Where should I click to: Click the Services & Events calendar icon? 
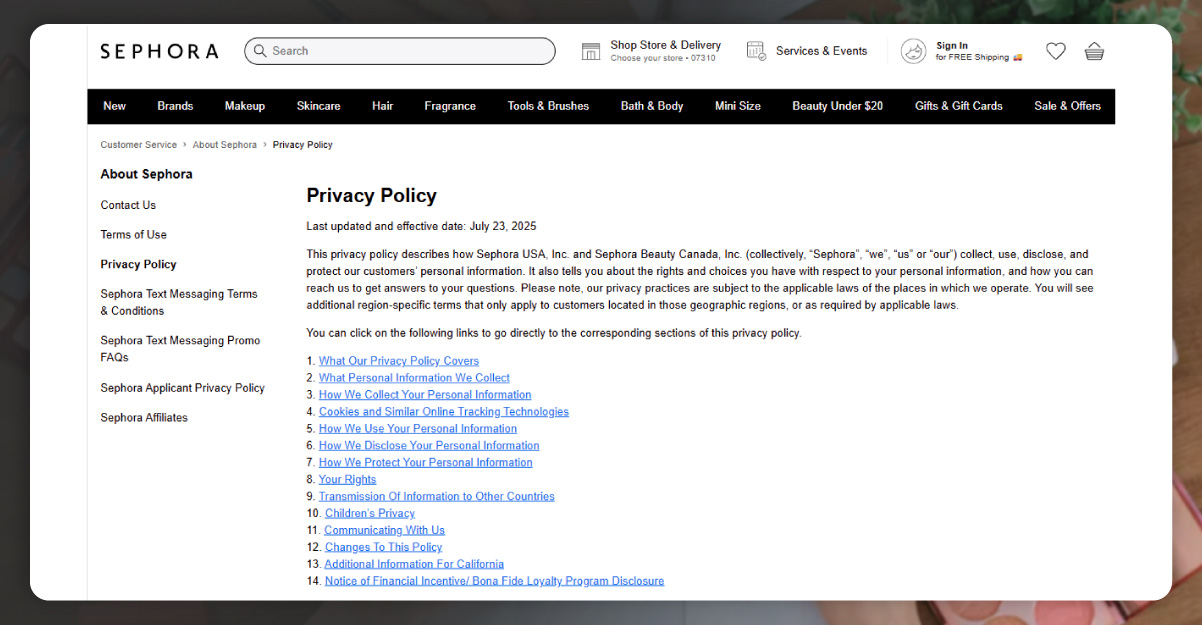point(756,51)
